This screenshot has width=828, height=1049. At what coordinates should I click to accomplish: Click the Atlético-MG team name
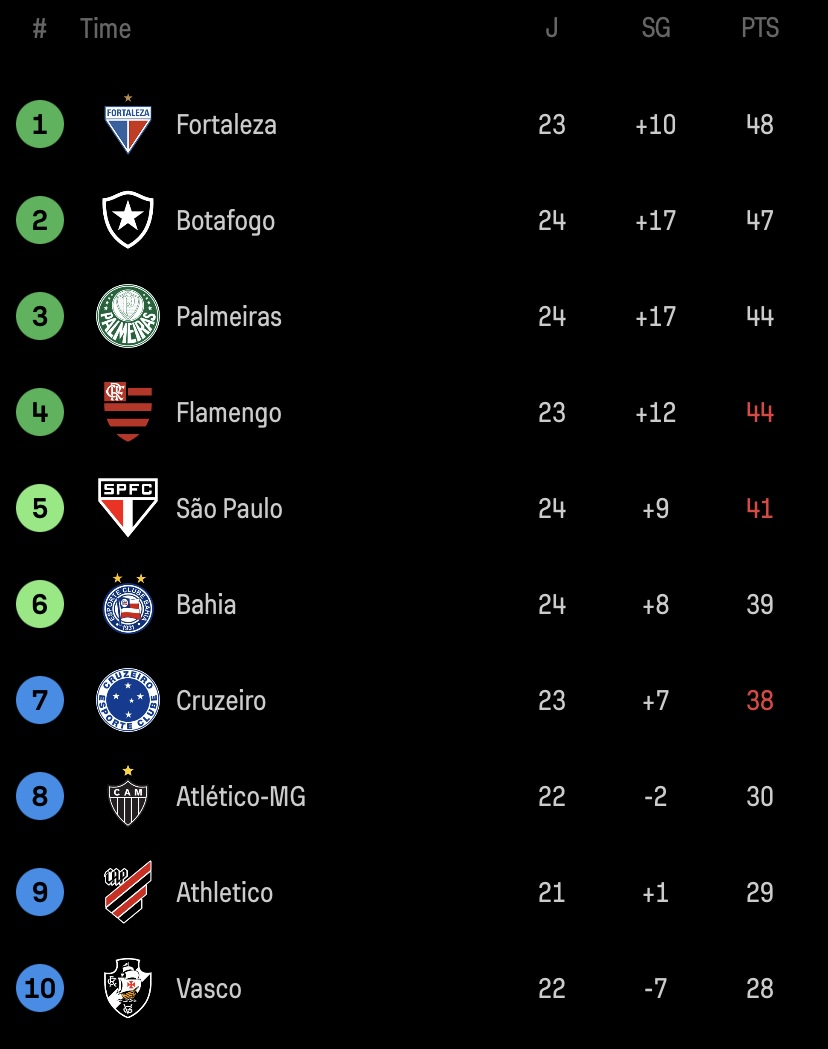(x=241, y=796)
